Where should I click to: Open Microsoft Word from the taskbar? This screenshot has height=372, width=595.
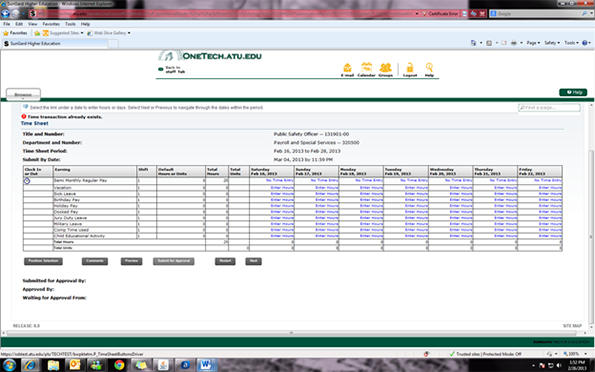(206, 365)
